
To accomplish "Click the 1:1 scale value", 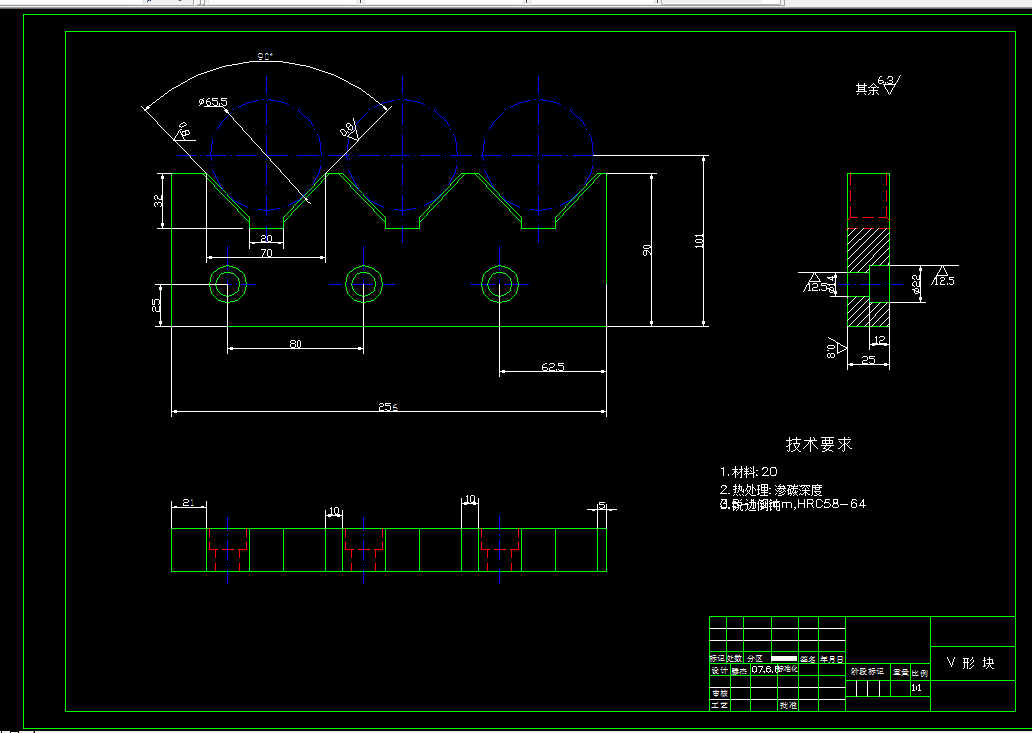I will coord(916,688).
